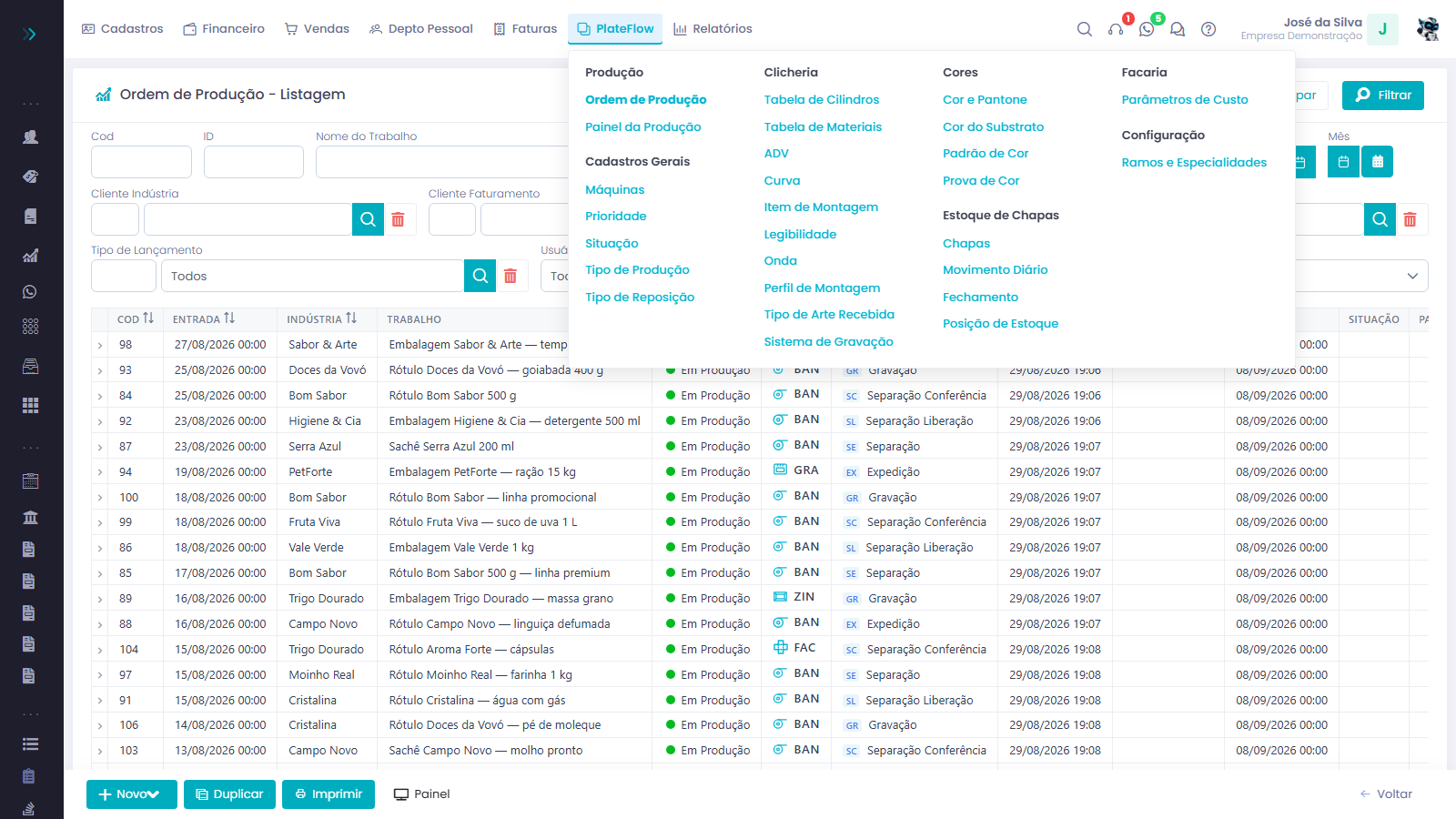Open the apps grid icon in left sidebar

[30, 405]
